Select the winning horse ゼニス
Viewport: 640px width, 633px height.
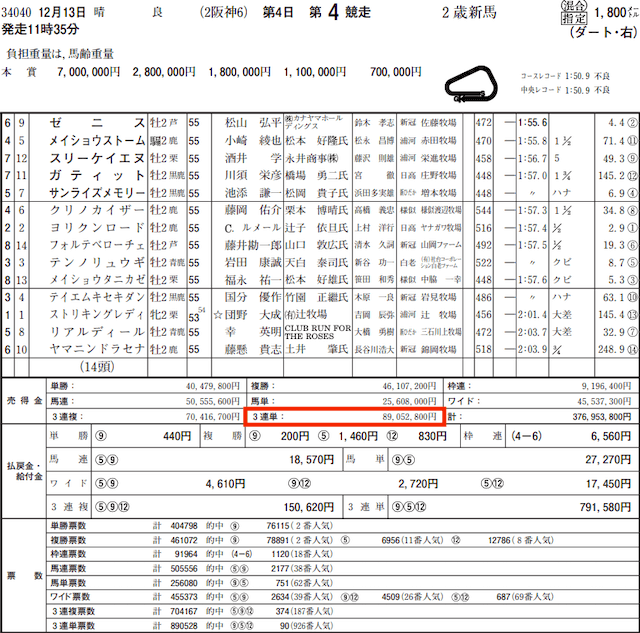(x=95, y=122)
